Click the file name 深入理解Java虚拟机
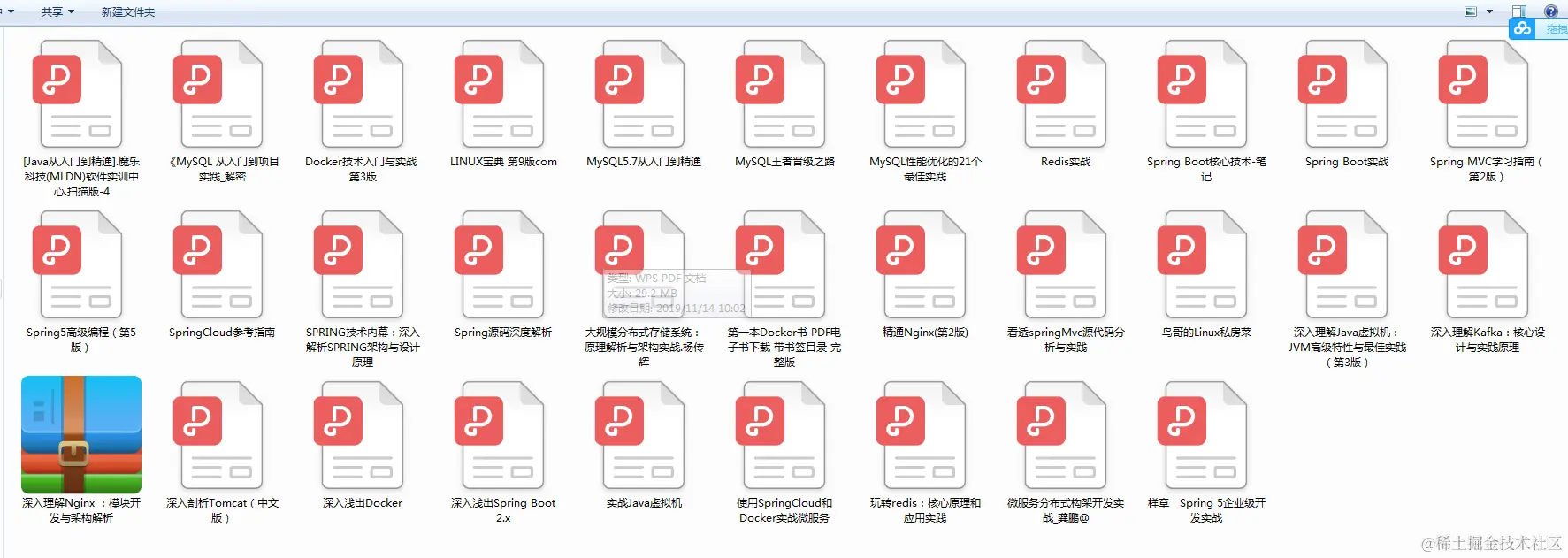 tap(1347, 348)
